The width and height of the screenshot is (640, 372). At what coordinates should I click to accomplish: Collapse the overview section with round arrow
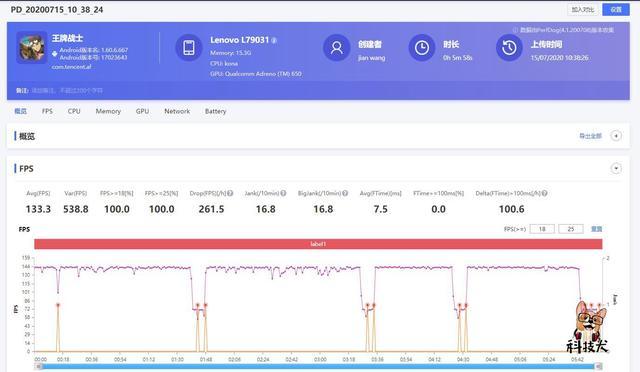point(616,136)
